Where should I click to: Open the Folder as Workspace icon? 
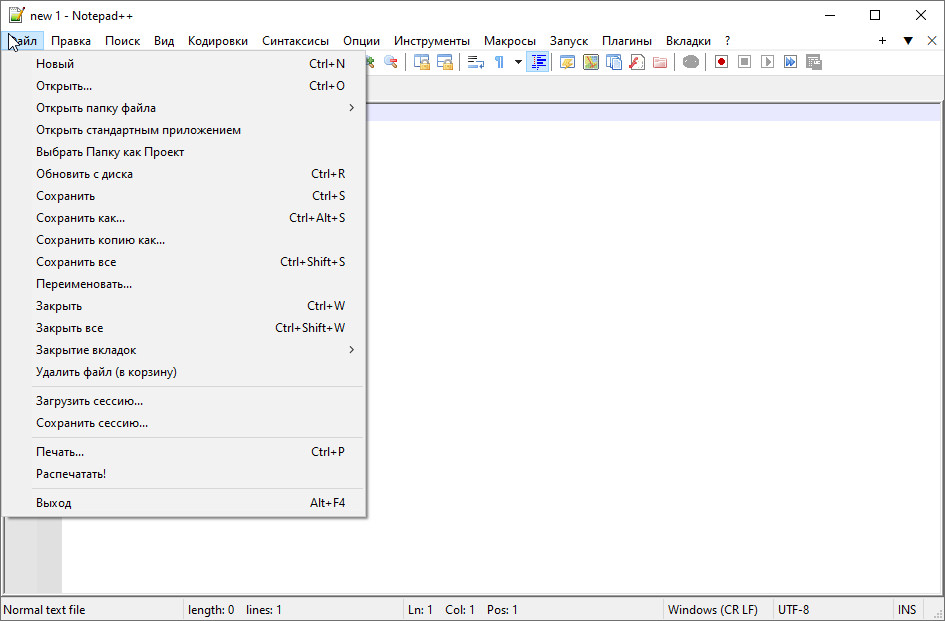660,62
